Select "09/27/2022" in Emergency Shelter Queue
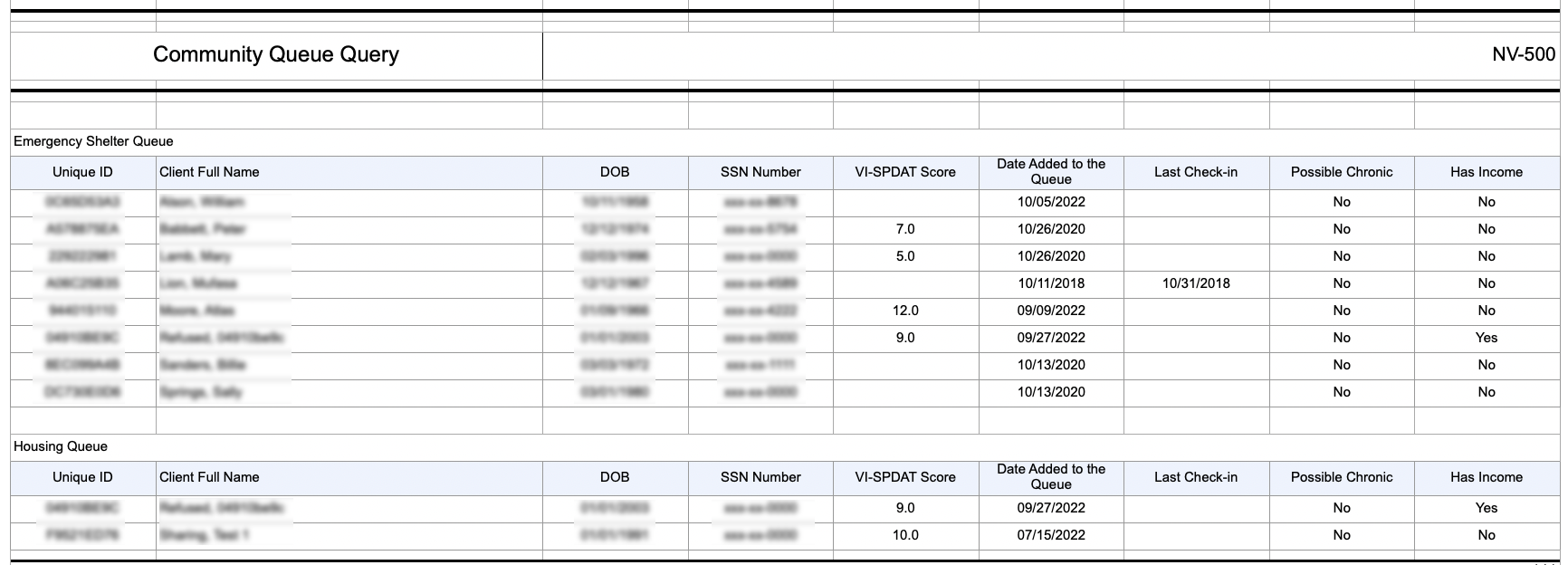 (1051, 338)
